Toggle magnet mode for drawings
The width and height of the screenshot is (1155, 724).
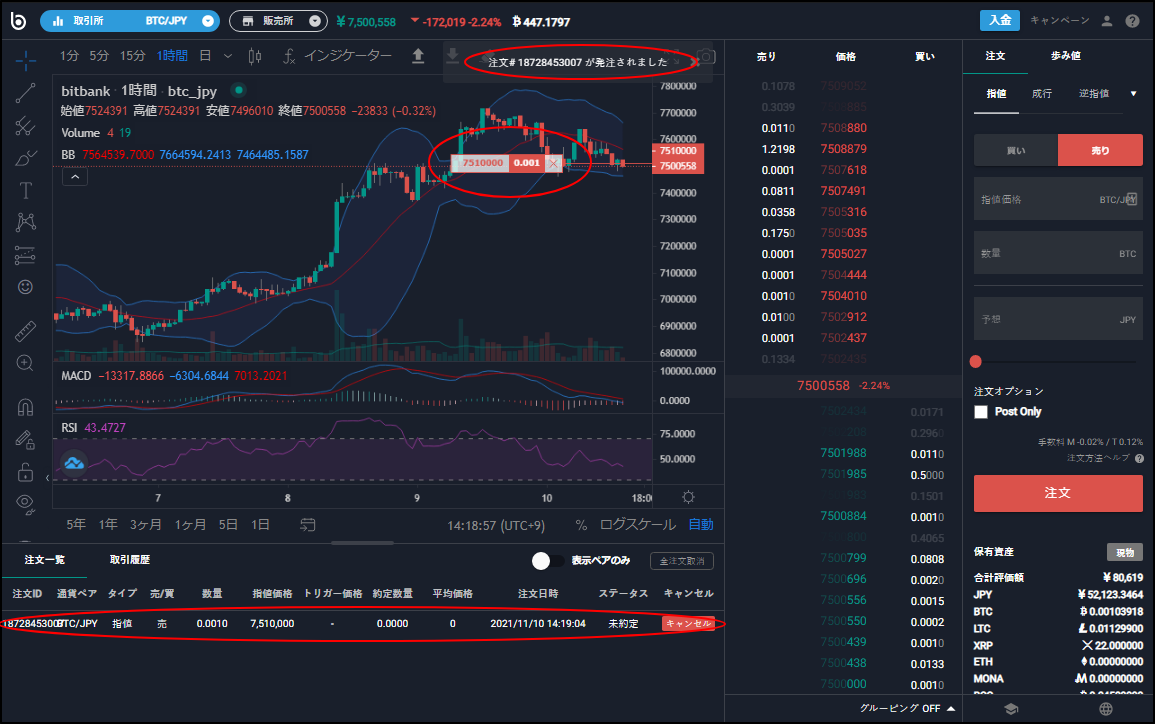pos(25,407)
